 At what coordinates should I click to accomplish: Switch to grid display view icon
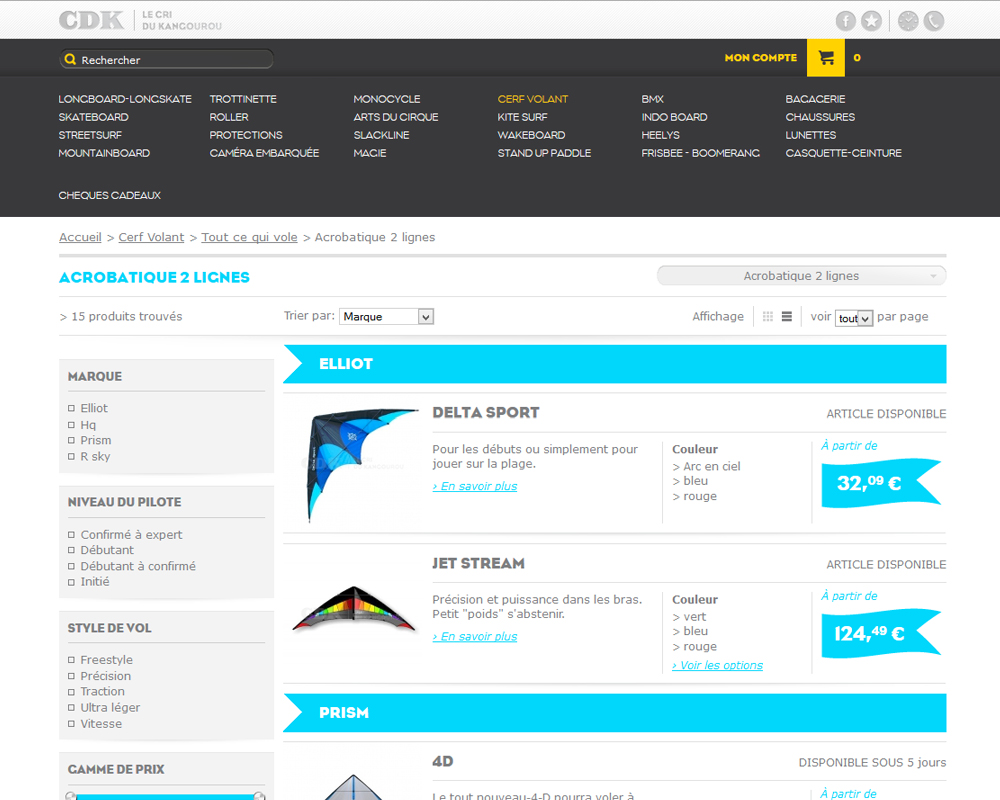[768, 316]
